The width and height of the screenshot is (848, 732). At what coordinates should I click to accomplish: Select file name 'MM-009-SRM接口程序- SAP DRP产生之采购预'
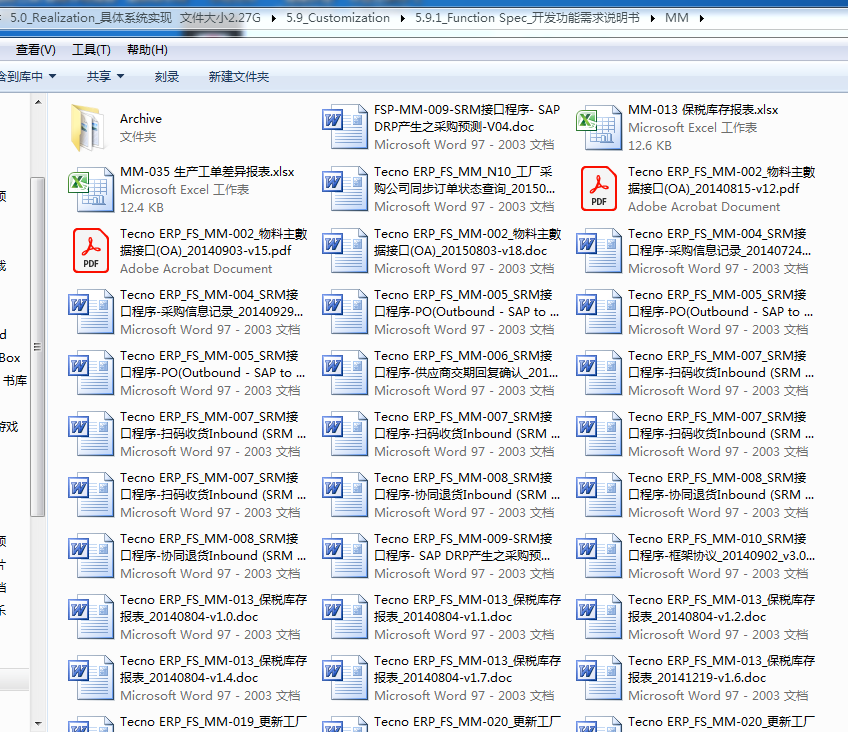[463, 547]
